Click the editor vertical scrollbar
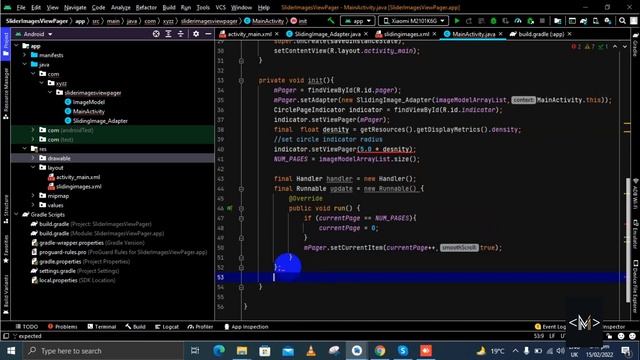This screenshot has height=360, width=640. pos(627,241)
